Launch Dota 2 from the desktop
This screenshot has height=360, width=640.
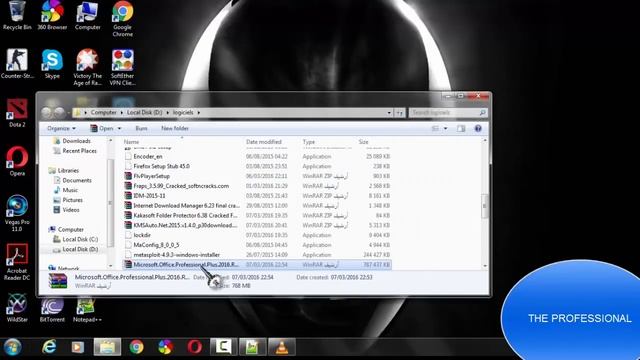(x=17, y=113)
